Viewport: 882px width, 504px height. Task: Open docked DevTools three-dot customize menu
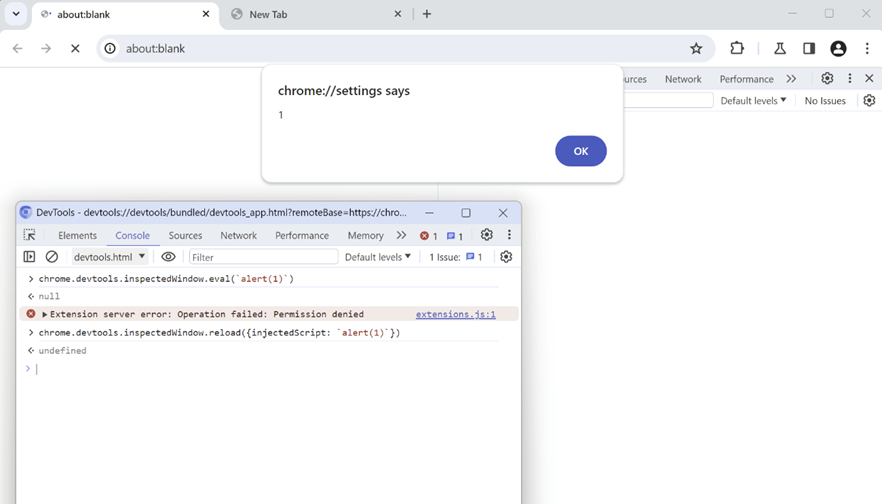pos(850,78)
